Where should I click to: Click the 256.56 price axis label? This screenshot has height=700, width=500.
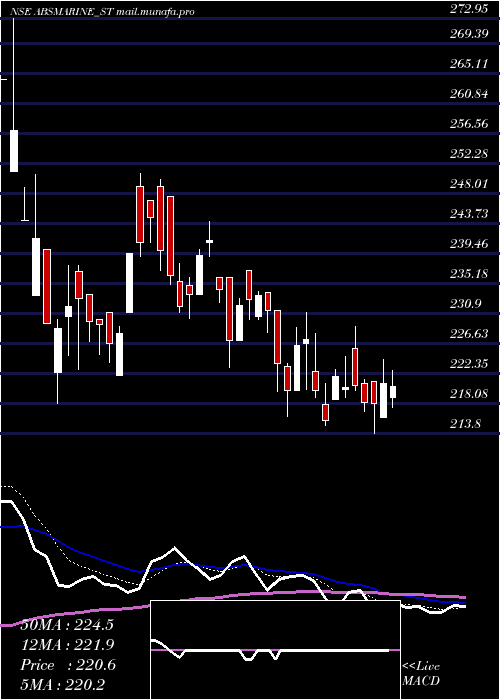coord(468,124)
